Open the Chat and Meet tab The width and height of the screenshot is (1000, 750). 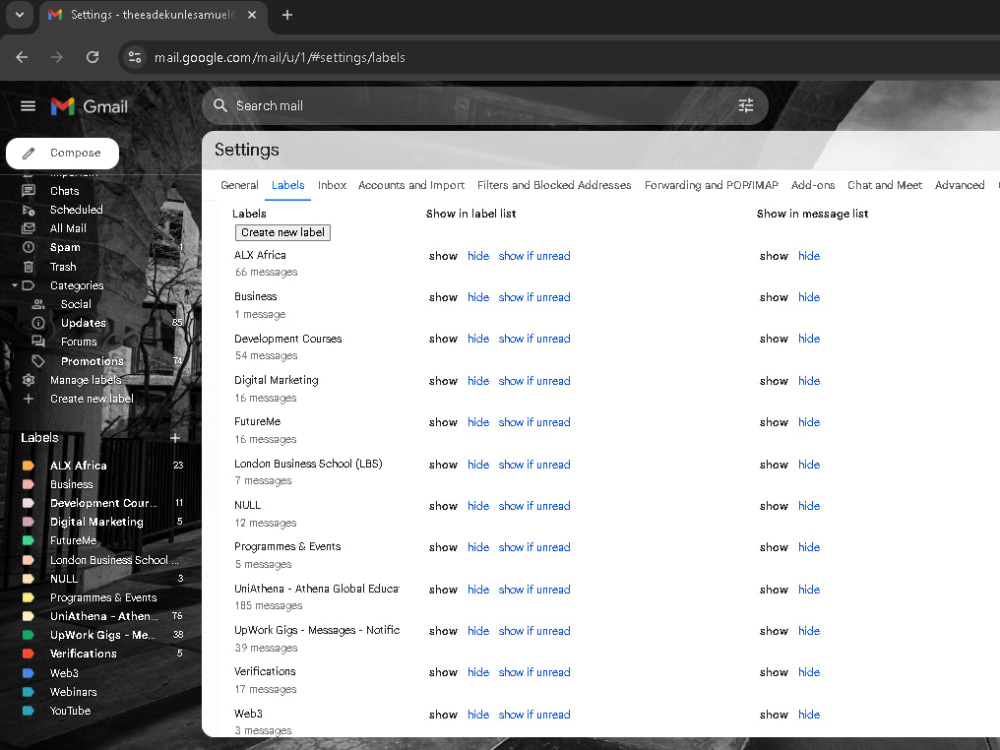click(885, 185)
